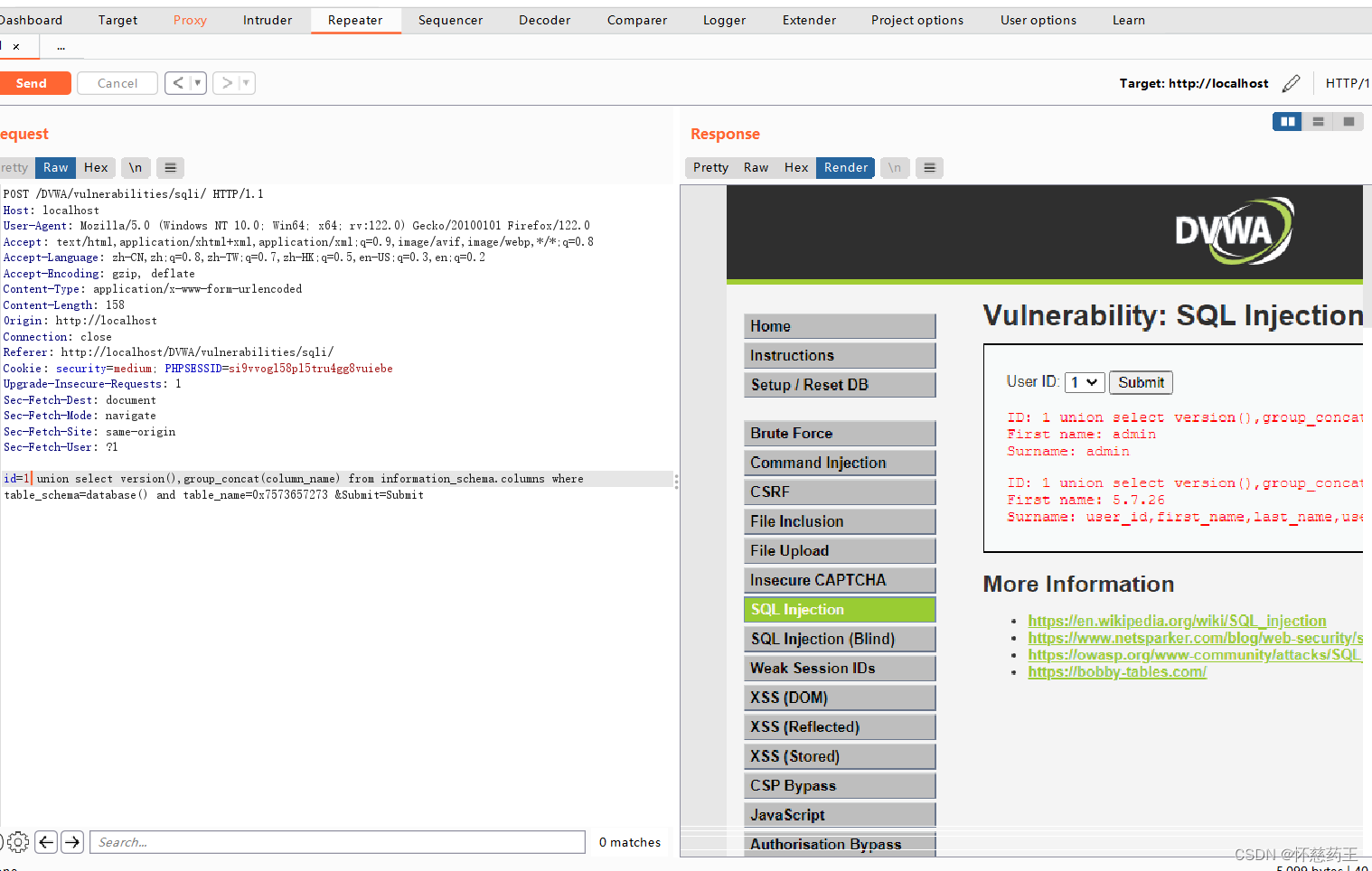Open forward history dropdown arrow
The height and width of the screenshot is (871, 1372).
246,83
